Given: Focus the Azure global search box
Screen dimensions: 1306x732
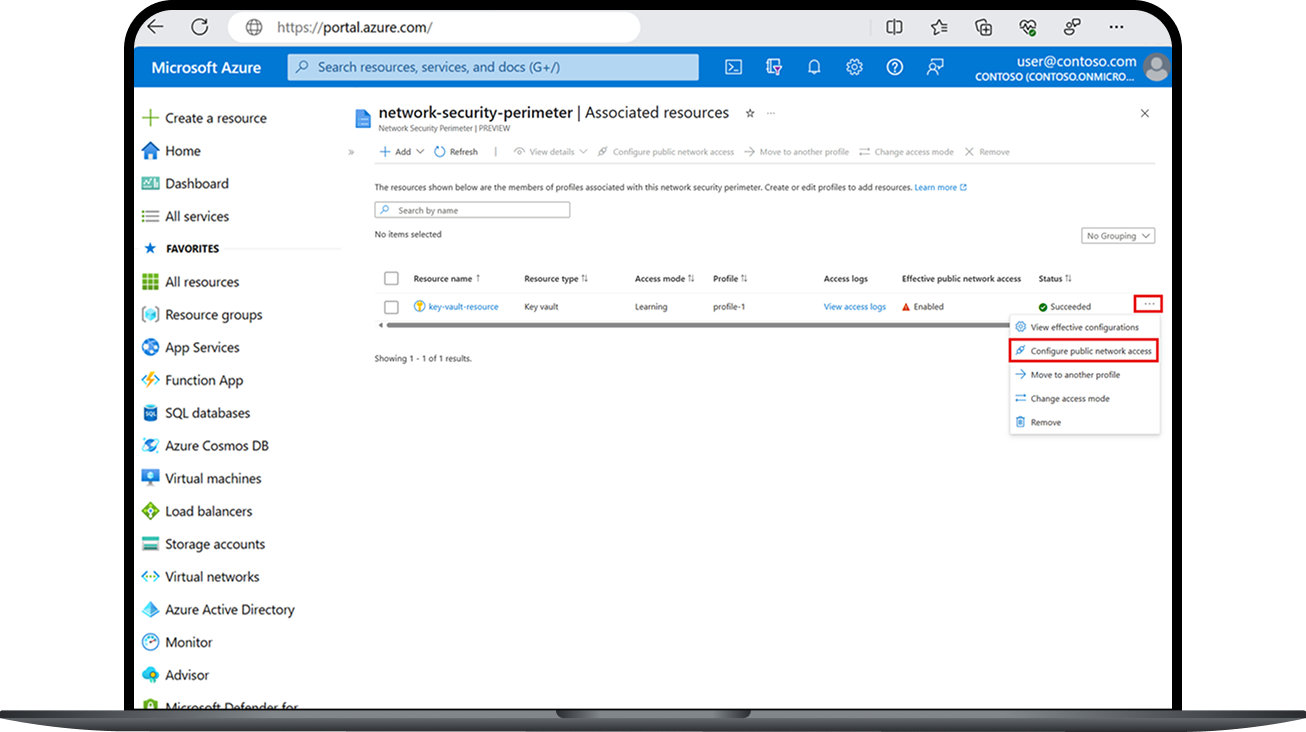Looking at the screenshot, I should click(x=493, y=67).
